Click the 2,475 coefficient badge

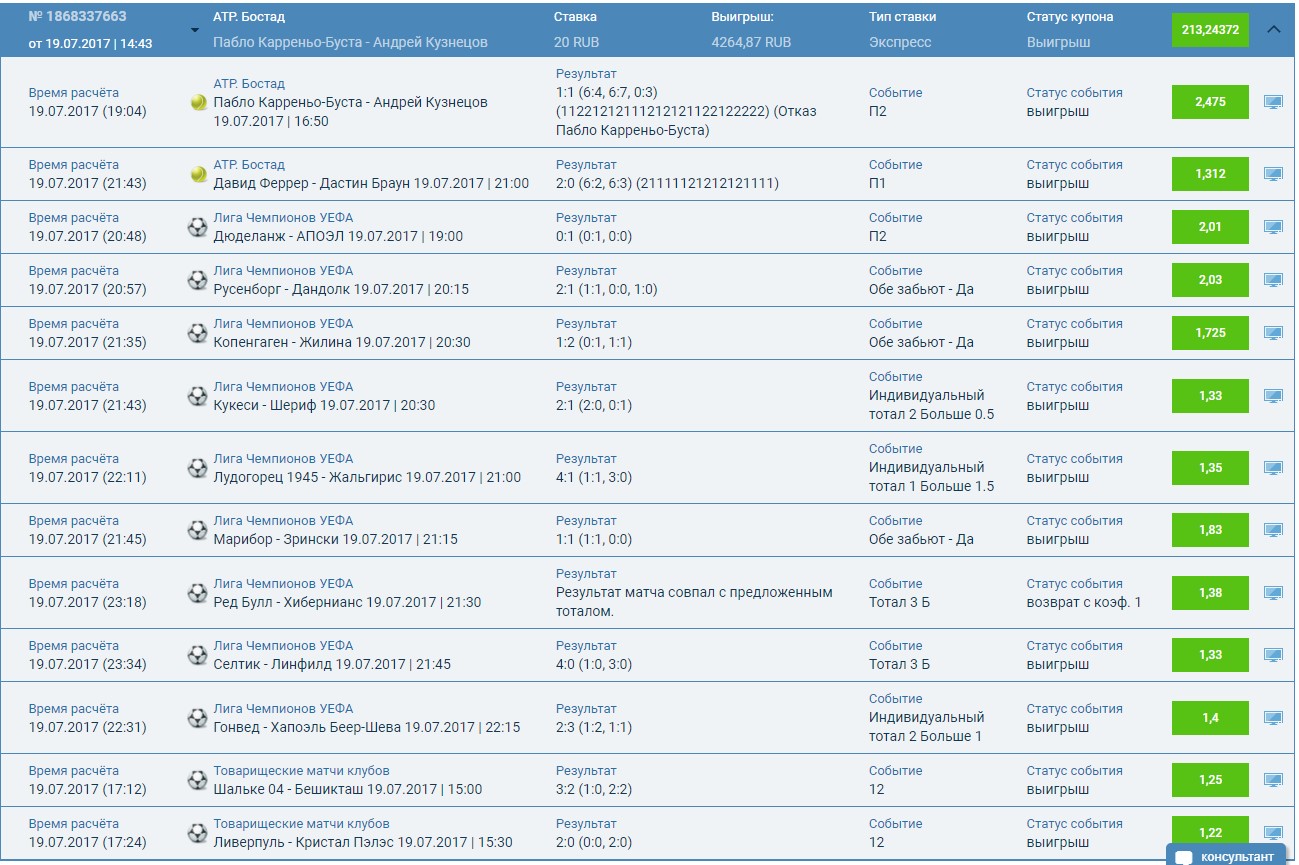tap(1209, 102)
